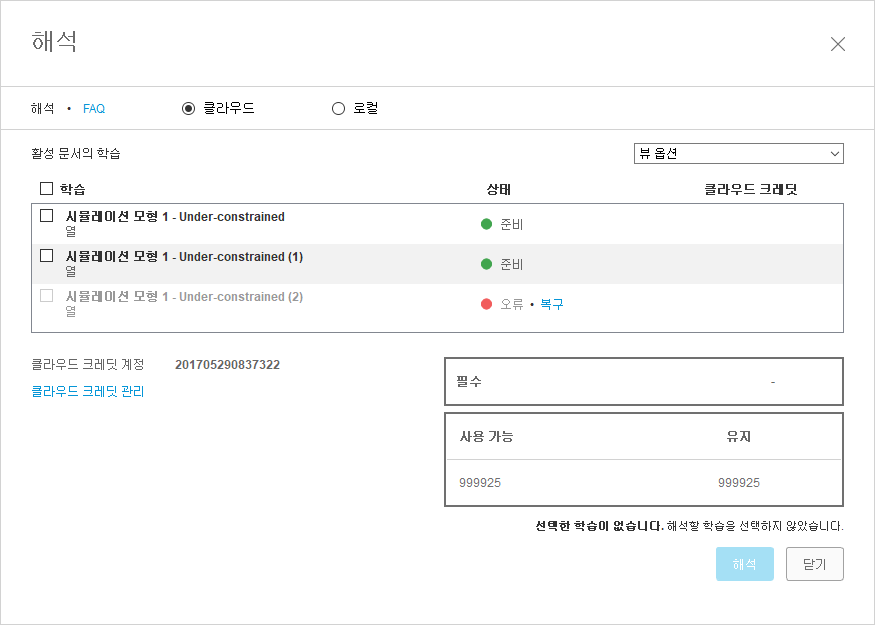Check the Under-constrained (1) study checkbox
This screenshot has height=625, width=875.
click(46, 256)
